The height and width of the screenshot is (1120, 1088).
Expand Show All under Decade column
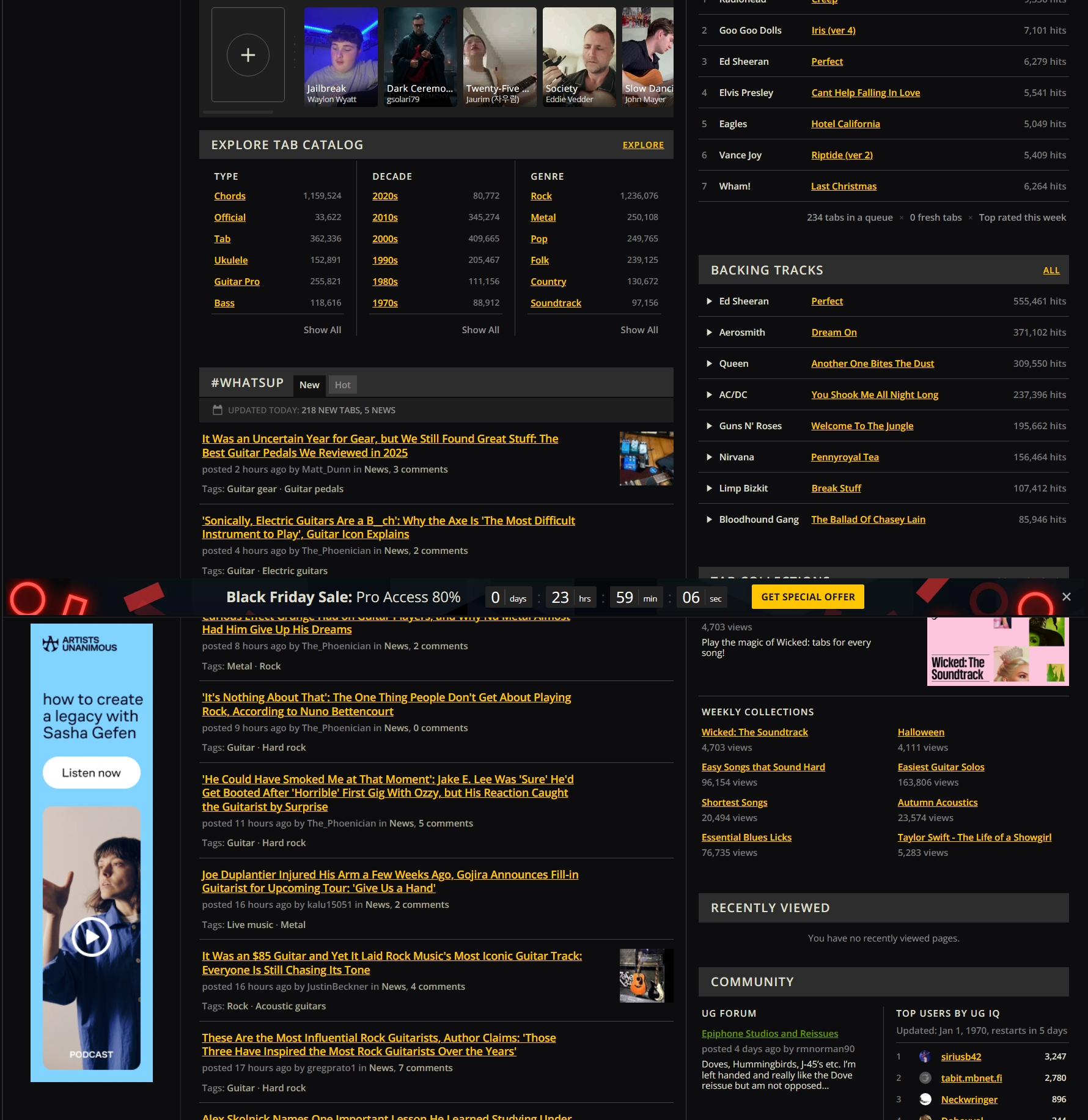480,330
